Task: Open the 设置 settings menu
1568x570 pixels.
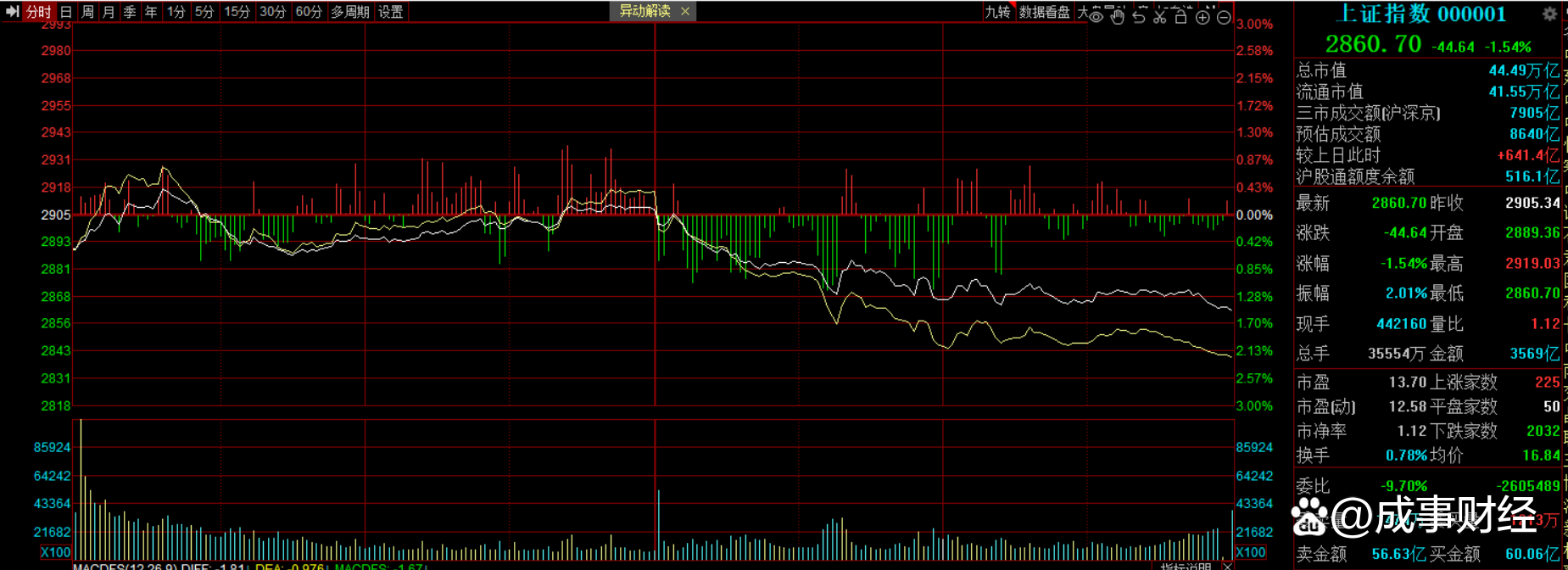Action: click(391, 12)
